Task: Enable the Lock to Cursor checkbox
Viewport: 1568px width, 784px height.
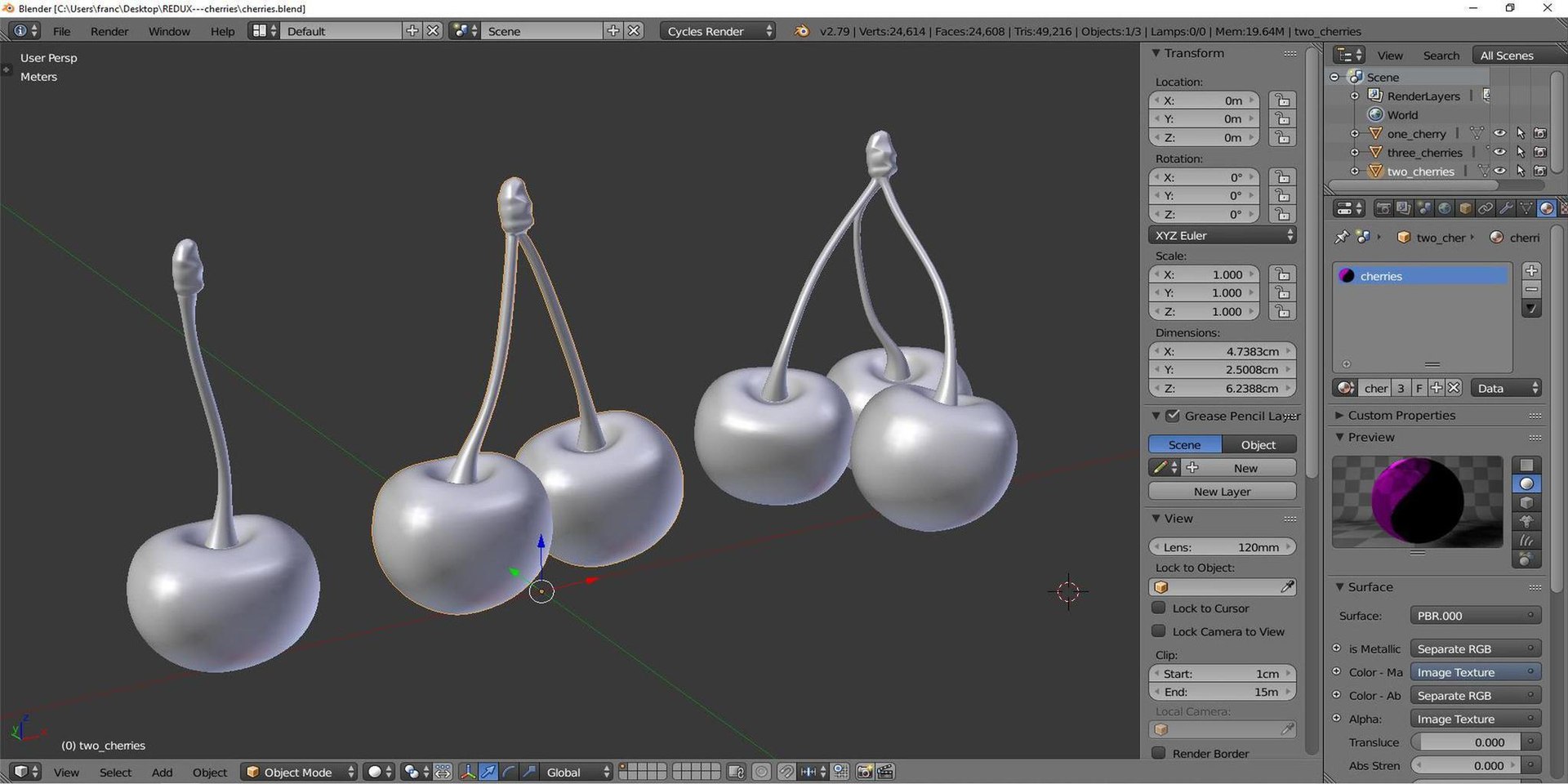Action: 1158,608
